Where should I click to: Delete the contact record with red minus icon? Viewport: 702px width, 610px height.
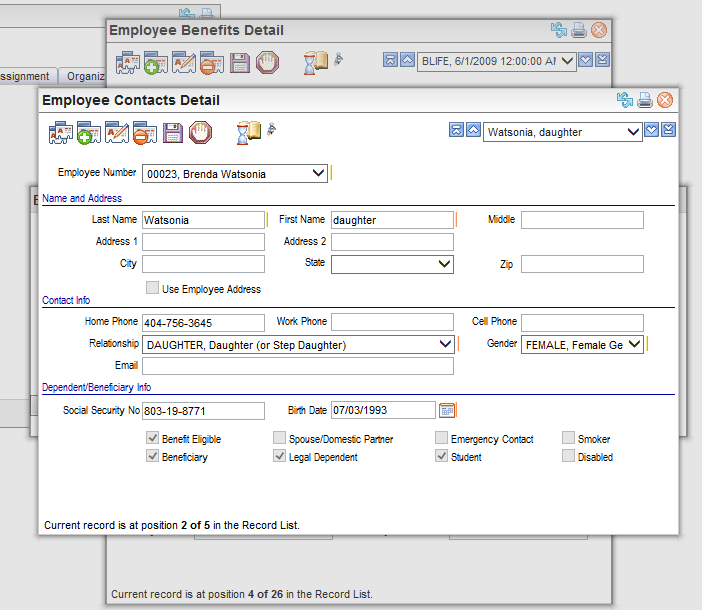(145, 132)
